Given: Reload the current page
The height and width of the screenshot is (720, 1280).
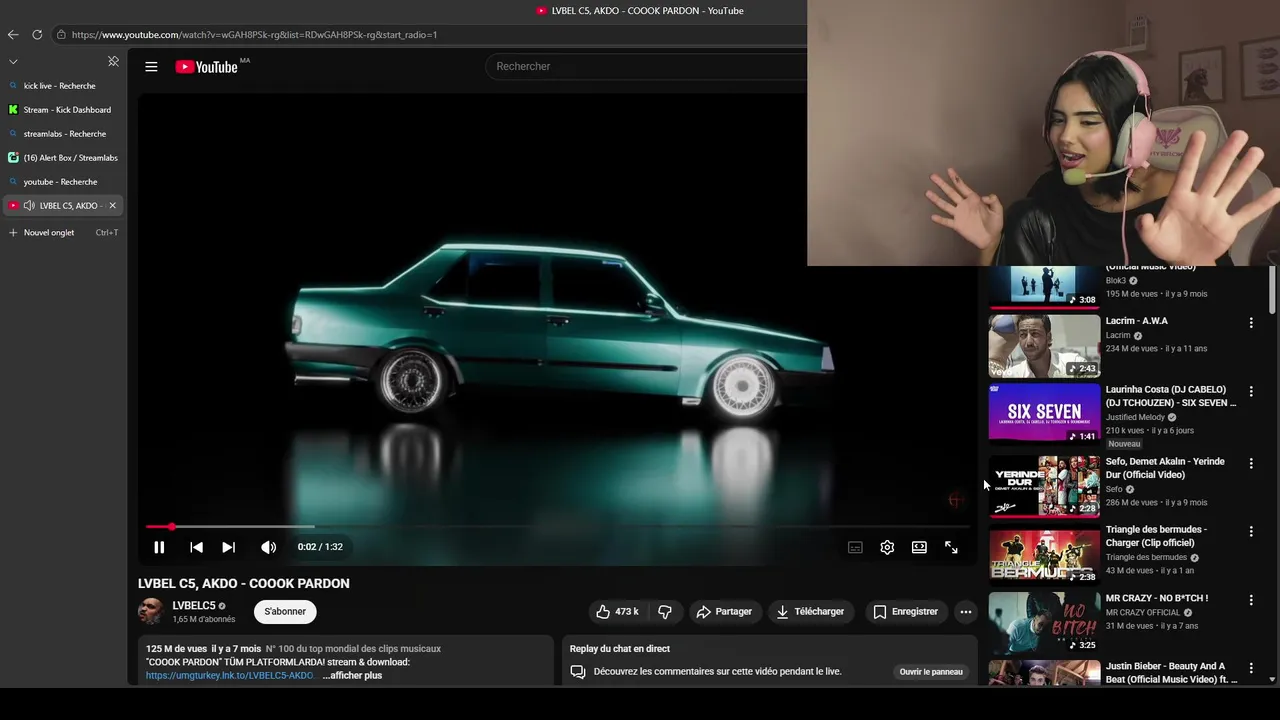Looking at the screenshot, I should point(37,34).
